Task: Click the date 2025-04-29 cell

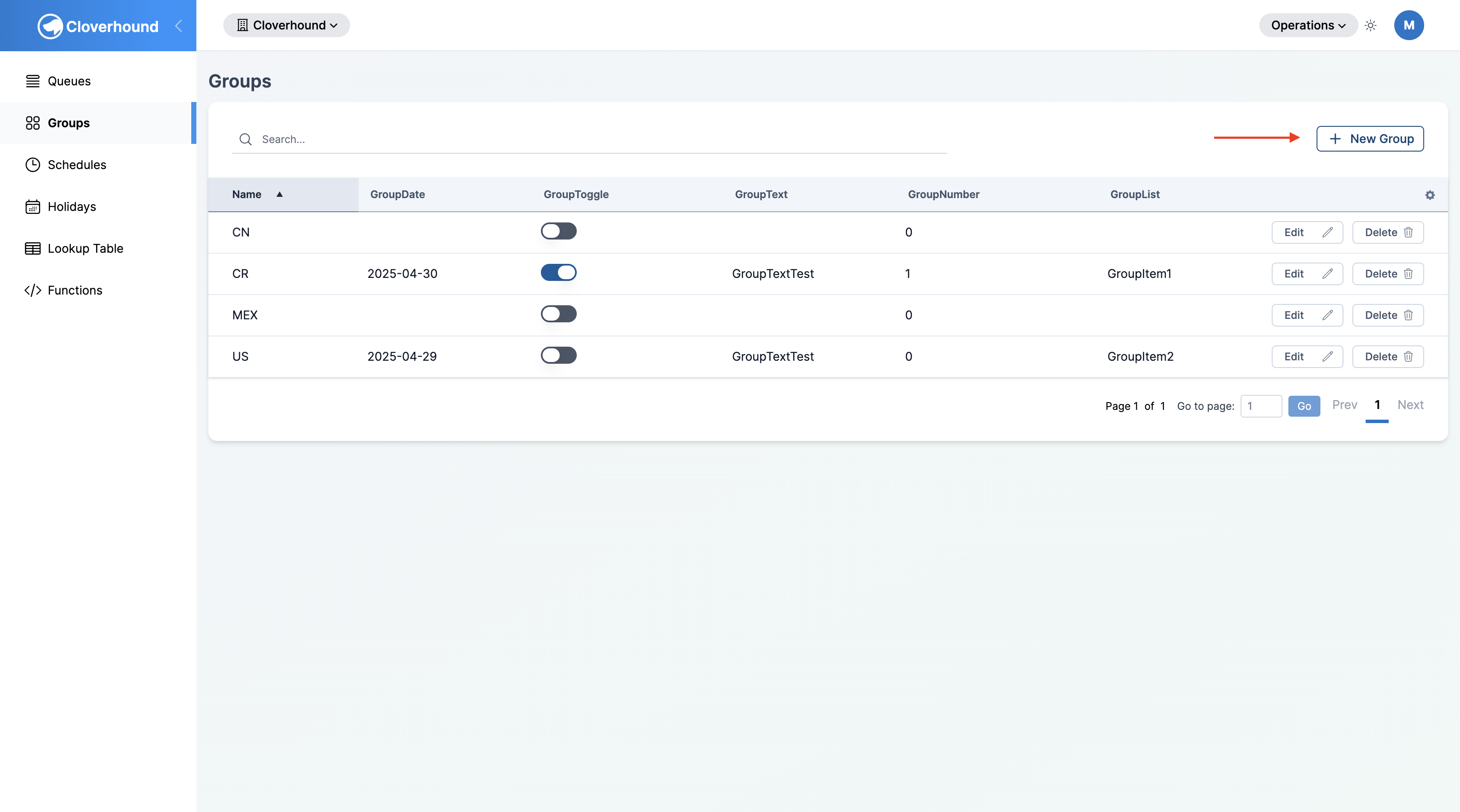Action: (402, 356)
